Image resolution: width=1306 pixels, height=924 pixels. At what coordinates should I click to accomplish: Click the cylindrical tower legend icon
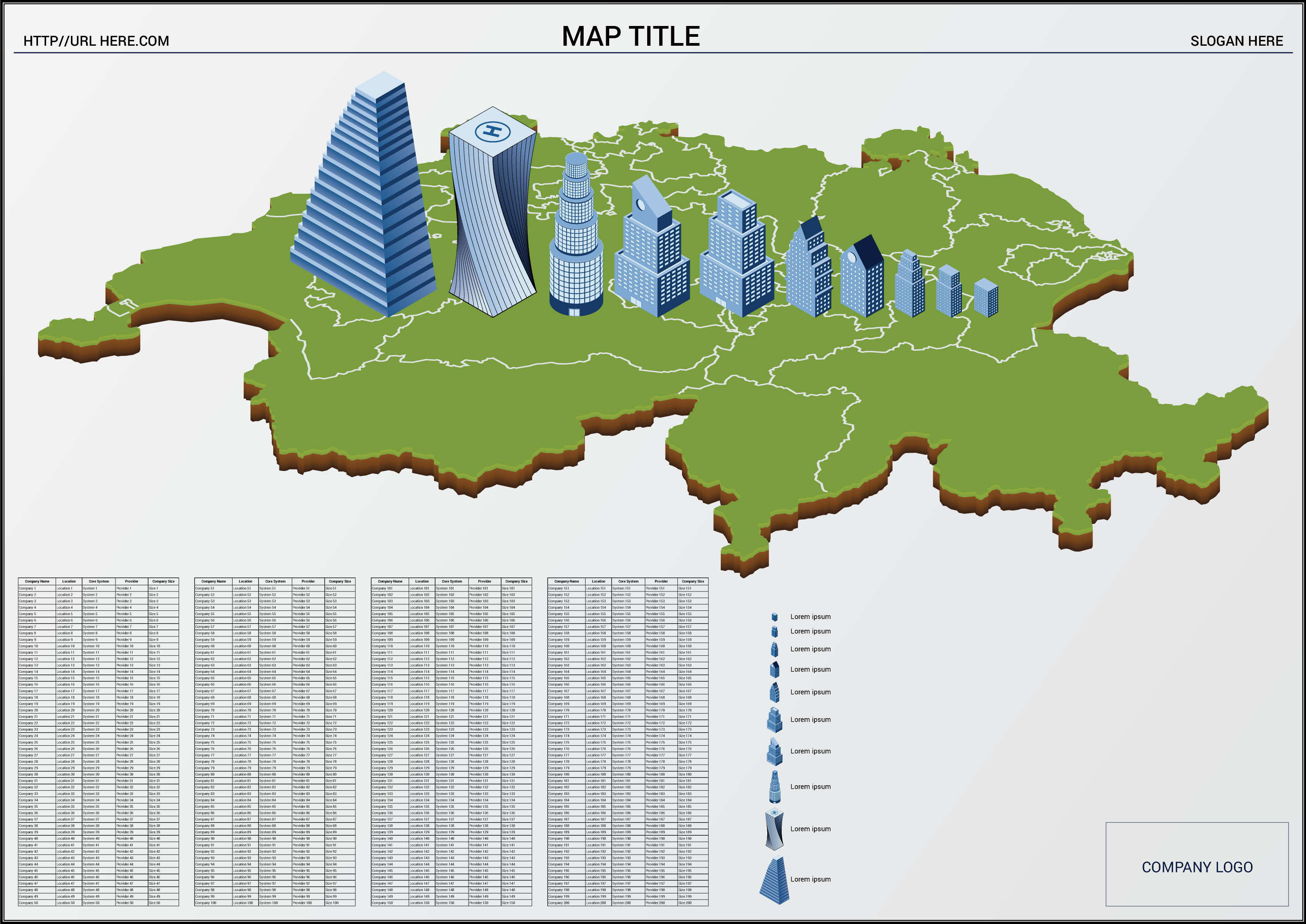774,788
